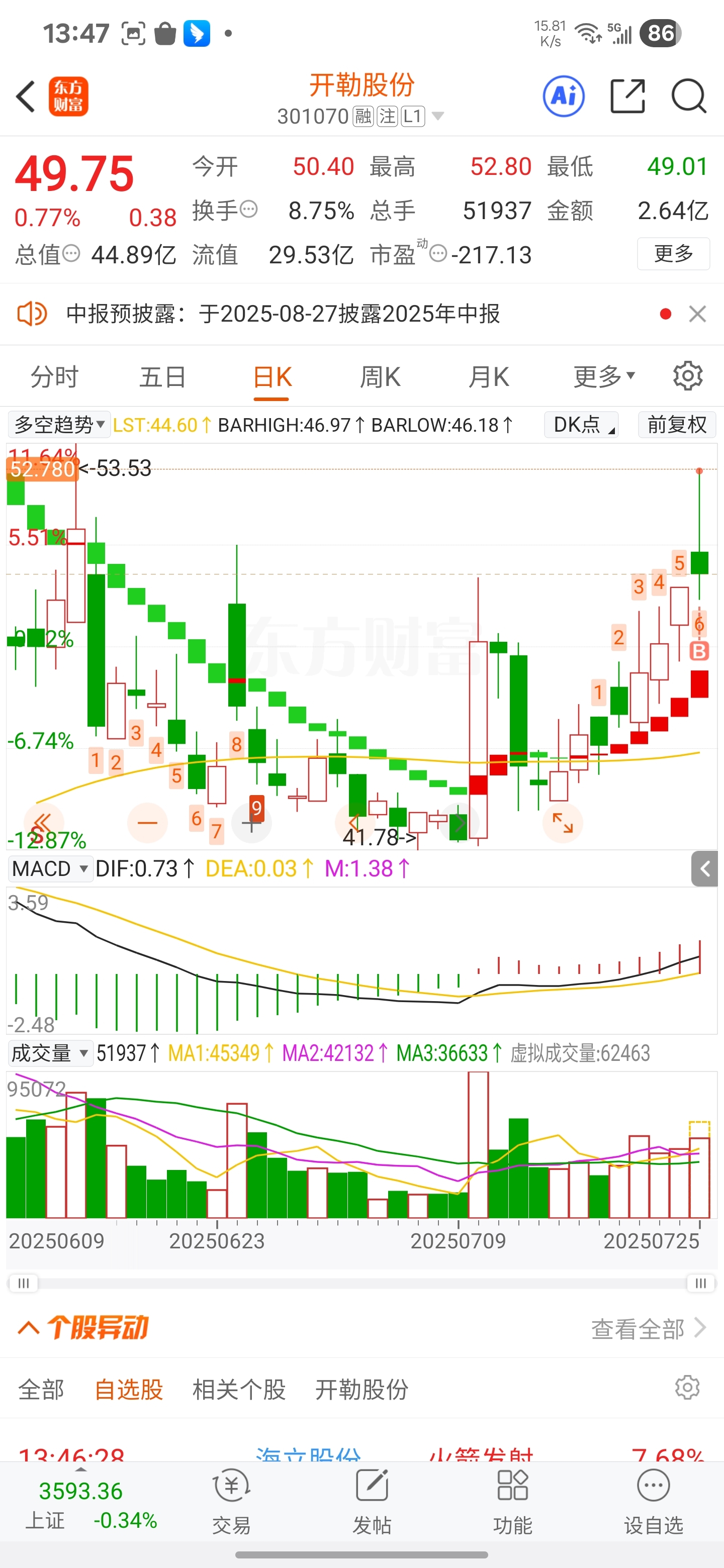Tap the 设自选 watchlist icon
Screen dimensions: 724x1568
point(654,1501)
